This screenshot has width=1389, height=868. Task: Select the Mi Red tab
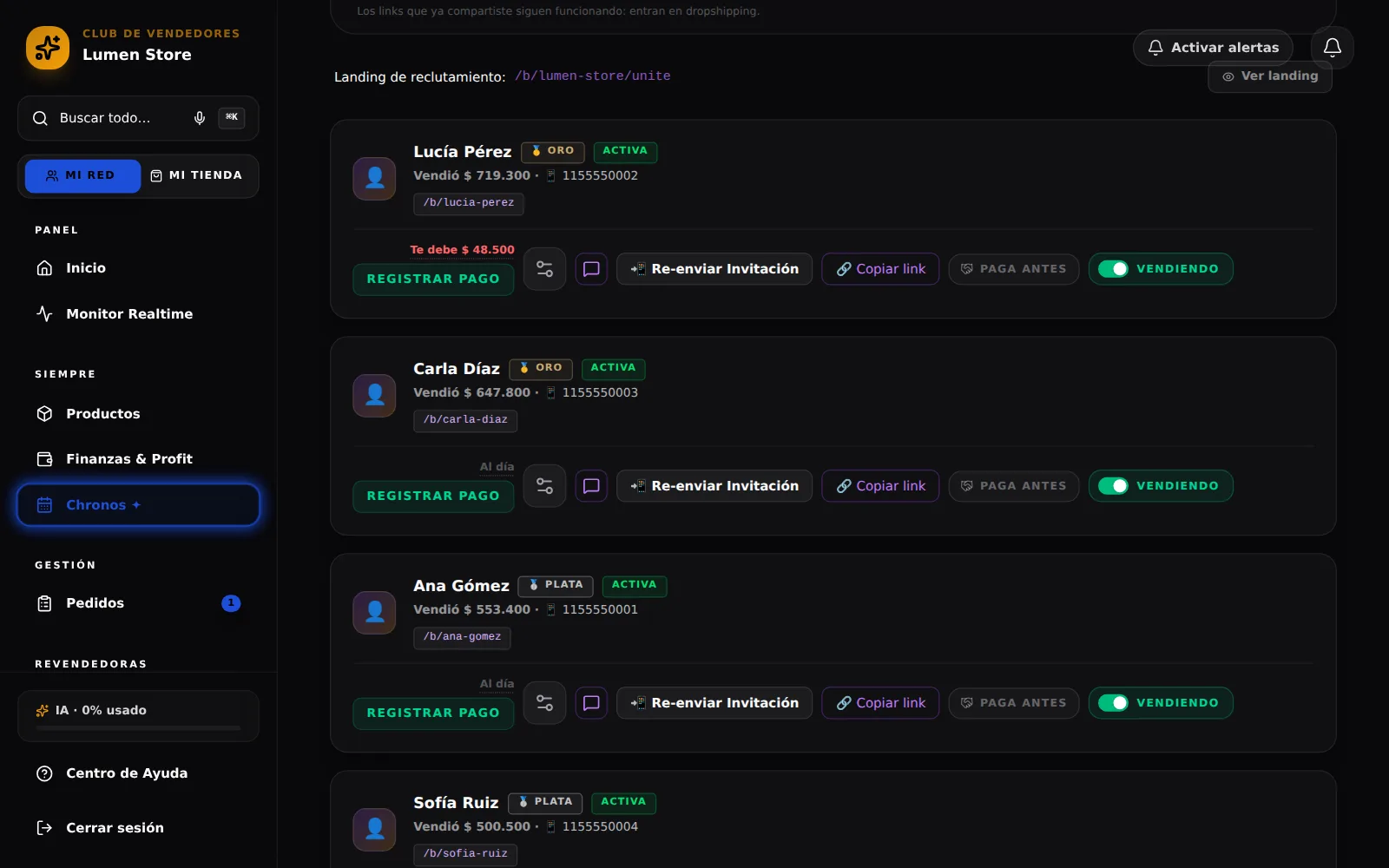click(x=82, y=176)
